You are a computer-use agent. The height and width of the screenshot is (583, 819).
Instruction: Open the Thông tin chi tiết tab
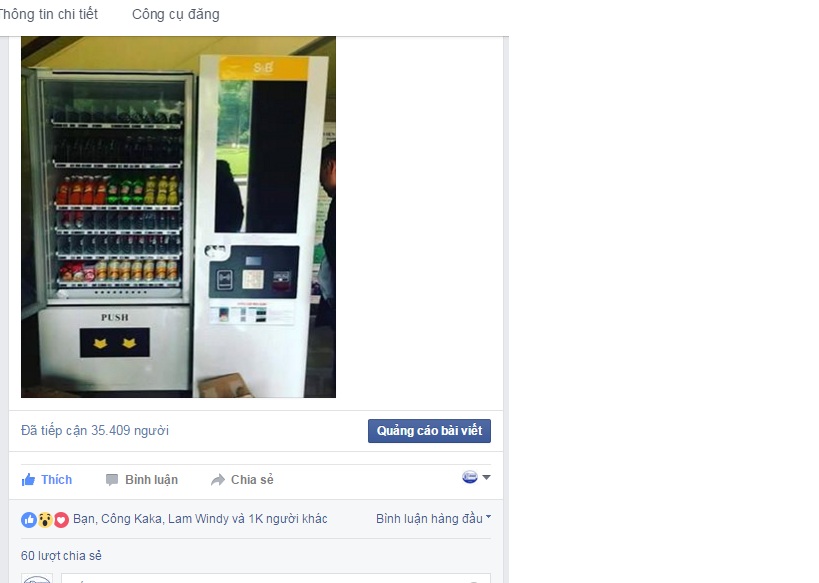(x=49, y=15)
